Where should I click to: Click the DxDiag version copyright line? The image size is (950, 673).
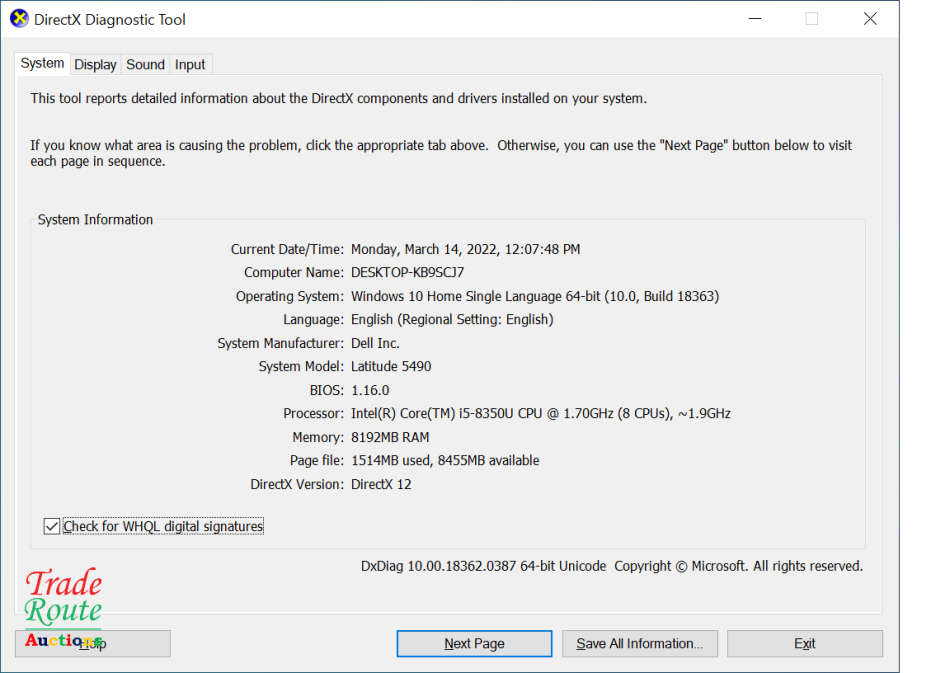pyautogui.click(x=611, y=566)
